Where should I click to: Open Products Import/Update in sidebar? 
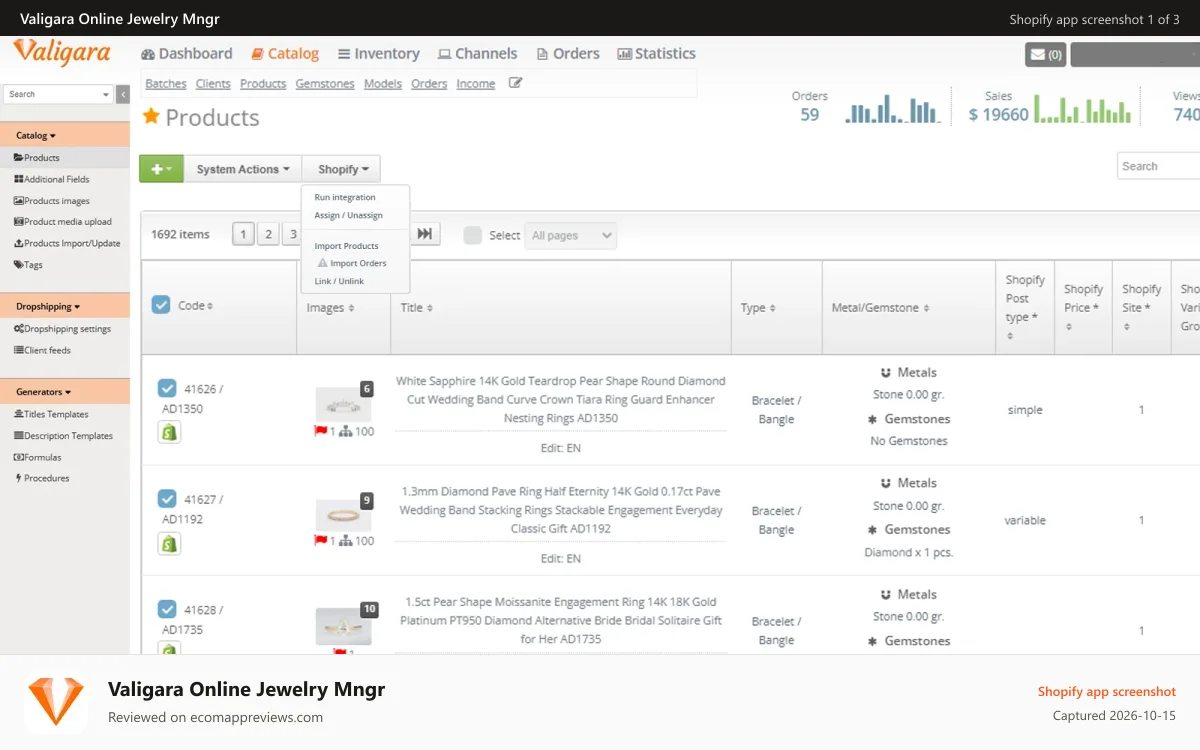pos(65,243)
